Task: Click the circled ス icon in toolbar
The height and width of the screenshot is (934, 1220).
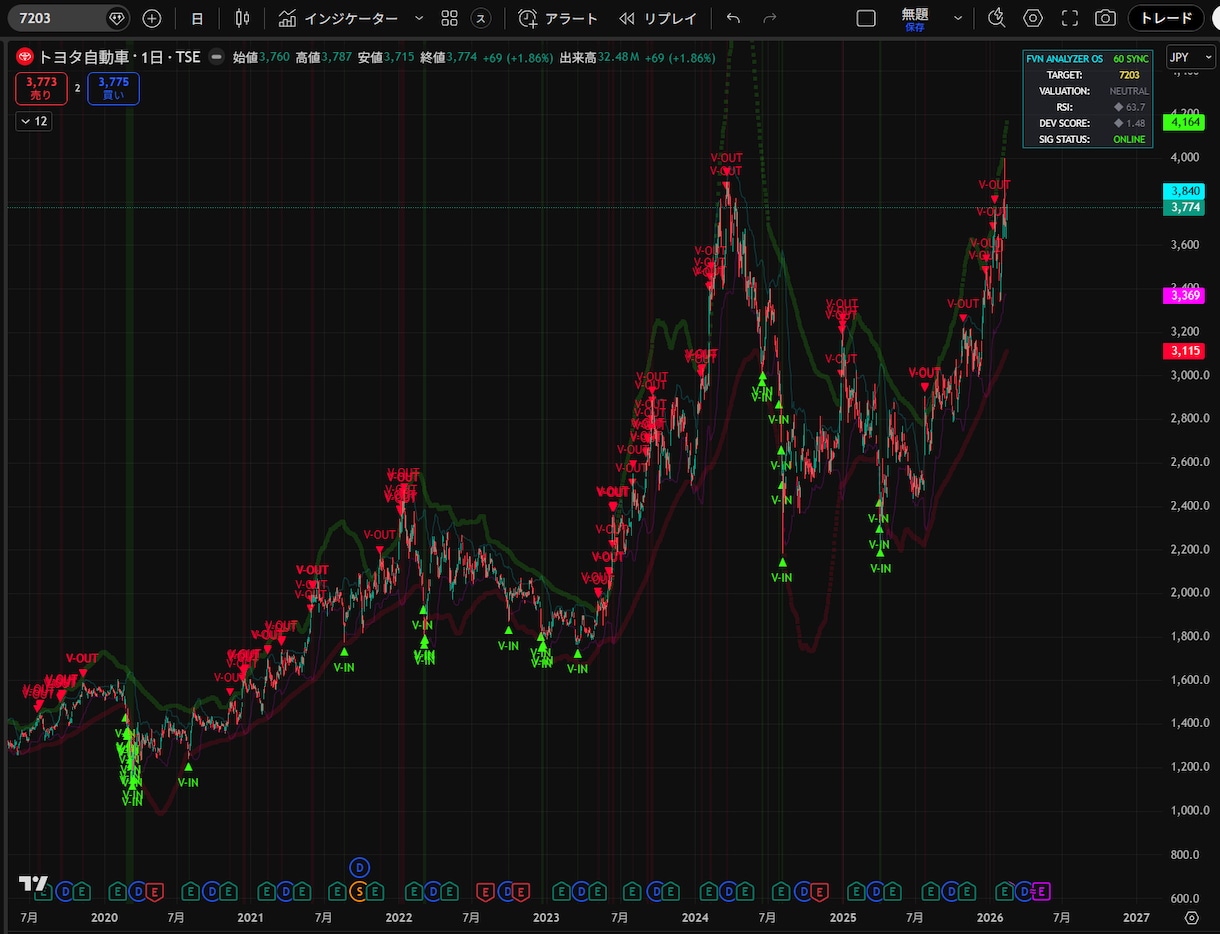Action: click(481, 18)
